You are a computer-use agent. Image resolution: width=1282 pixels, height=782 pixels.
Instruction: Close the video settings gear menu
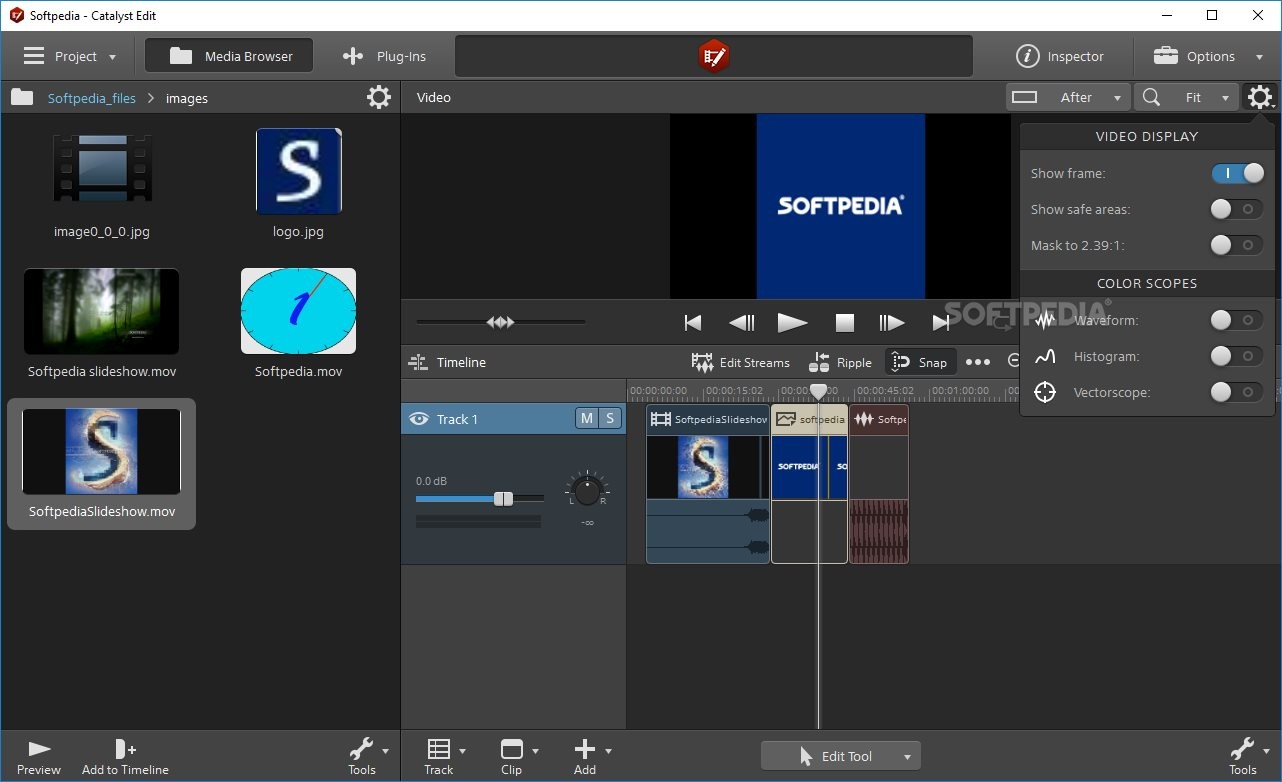1260,97
